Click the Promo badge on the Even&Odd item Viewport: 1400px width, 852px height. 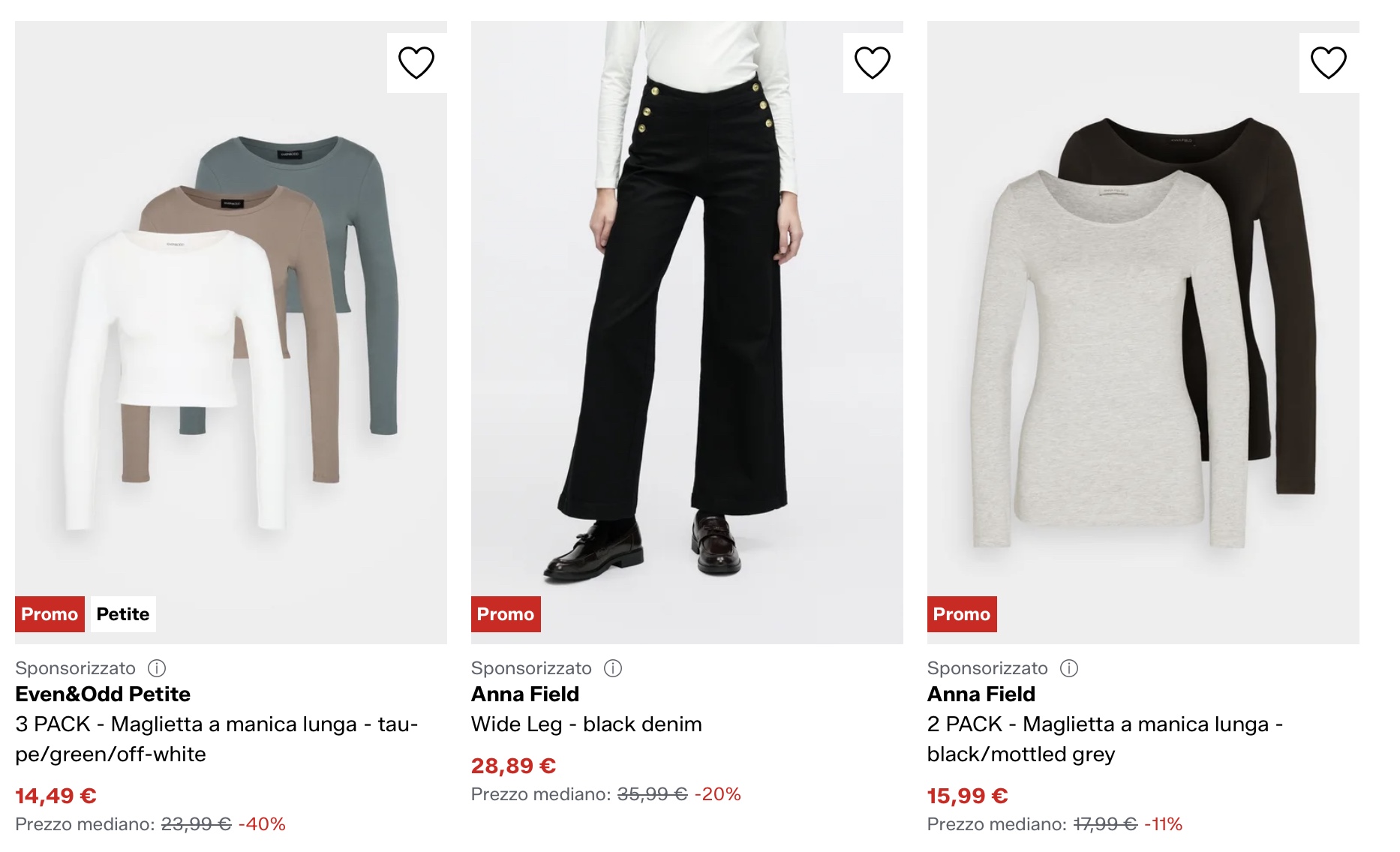[50, 614]
